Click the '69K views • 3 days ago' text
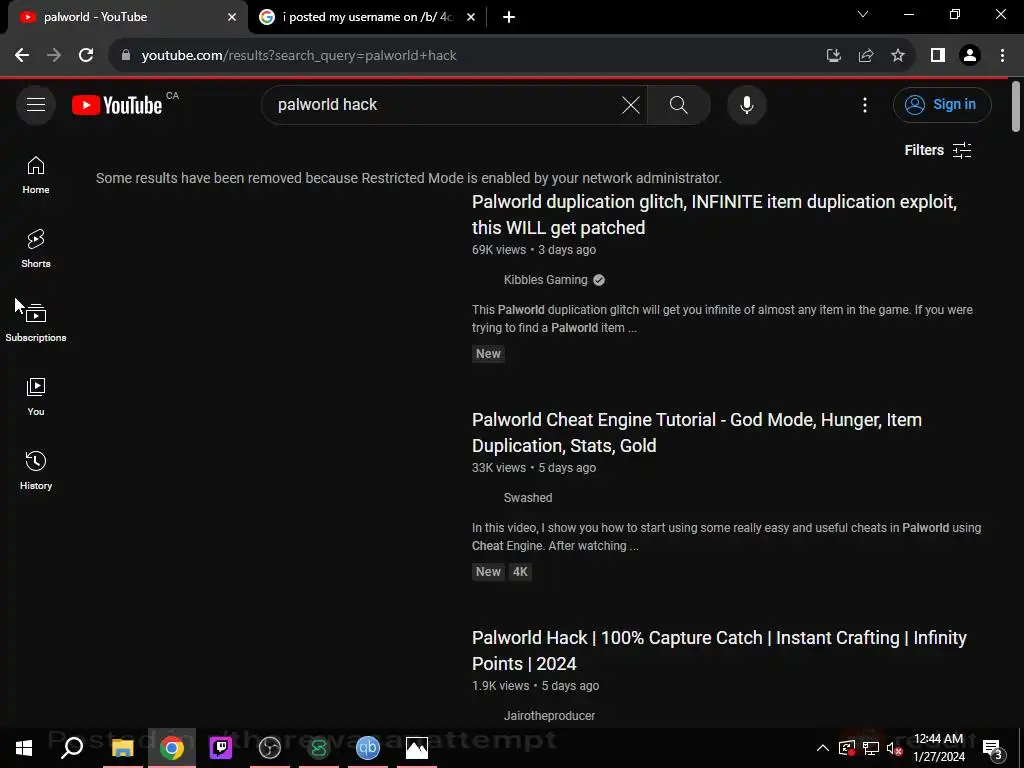Screen dimensions: 1024x768 tap(534, 249)
